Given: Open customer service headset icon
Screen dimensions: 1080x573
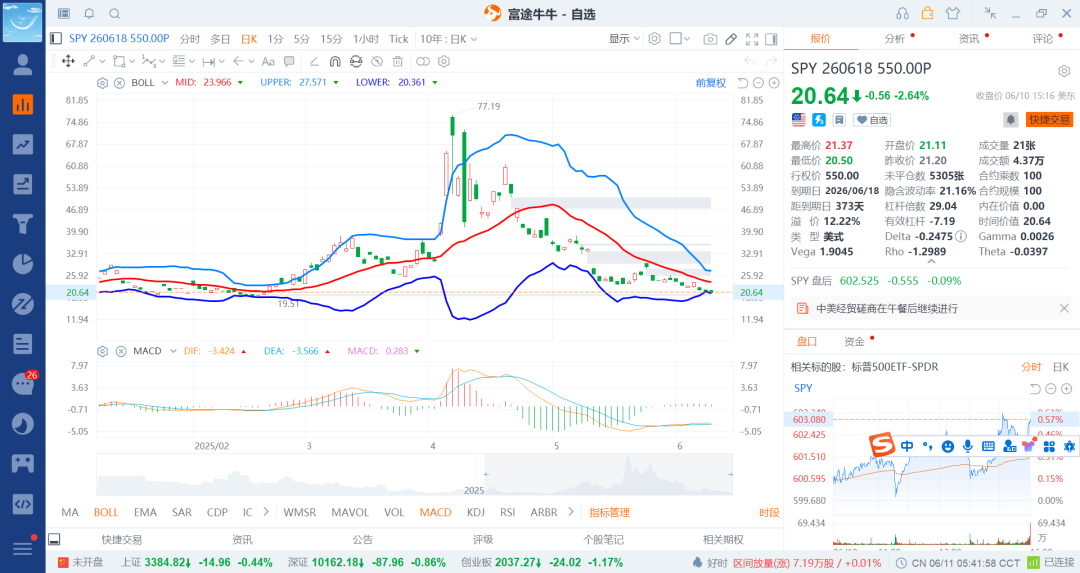Looking at the screenshot, I should coord(902,13).
